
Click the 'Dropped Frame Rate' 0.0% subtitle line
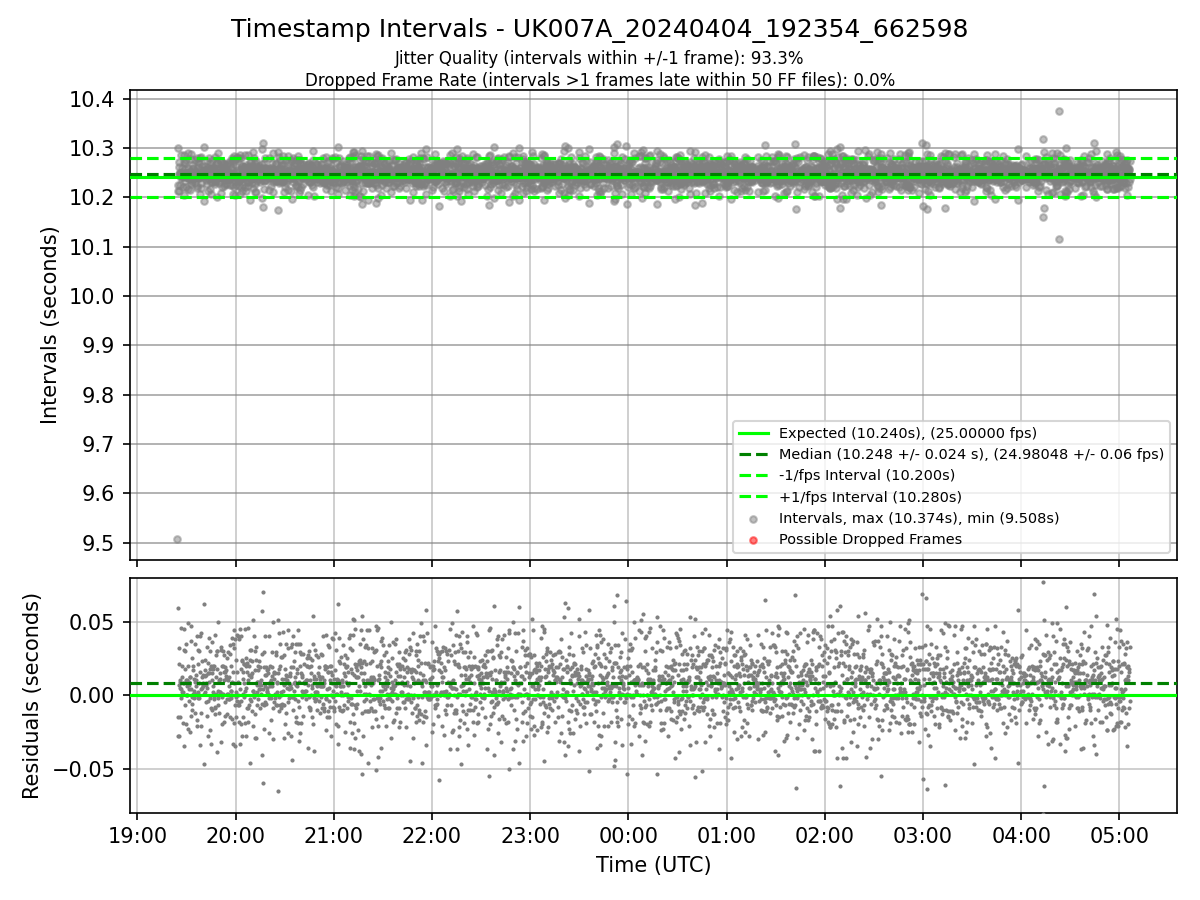tap(599, 80)
